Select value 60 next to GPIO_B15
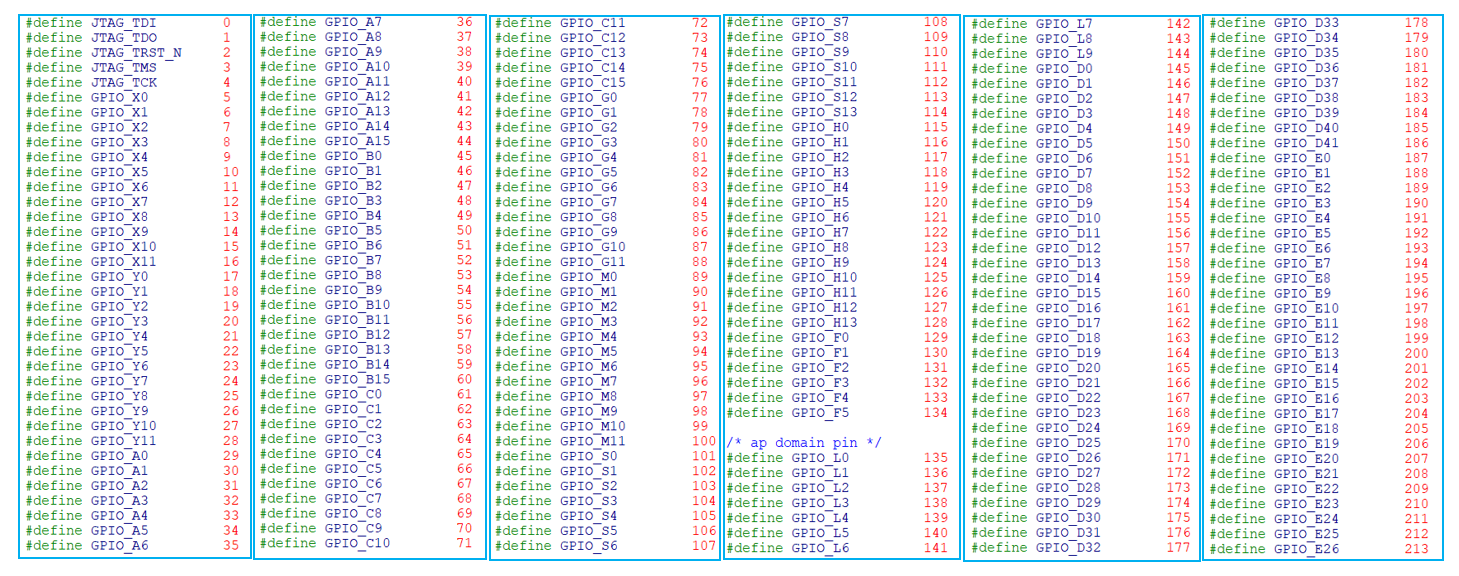This screenshot has width=1459, height=576. point(464,379)
